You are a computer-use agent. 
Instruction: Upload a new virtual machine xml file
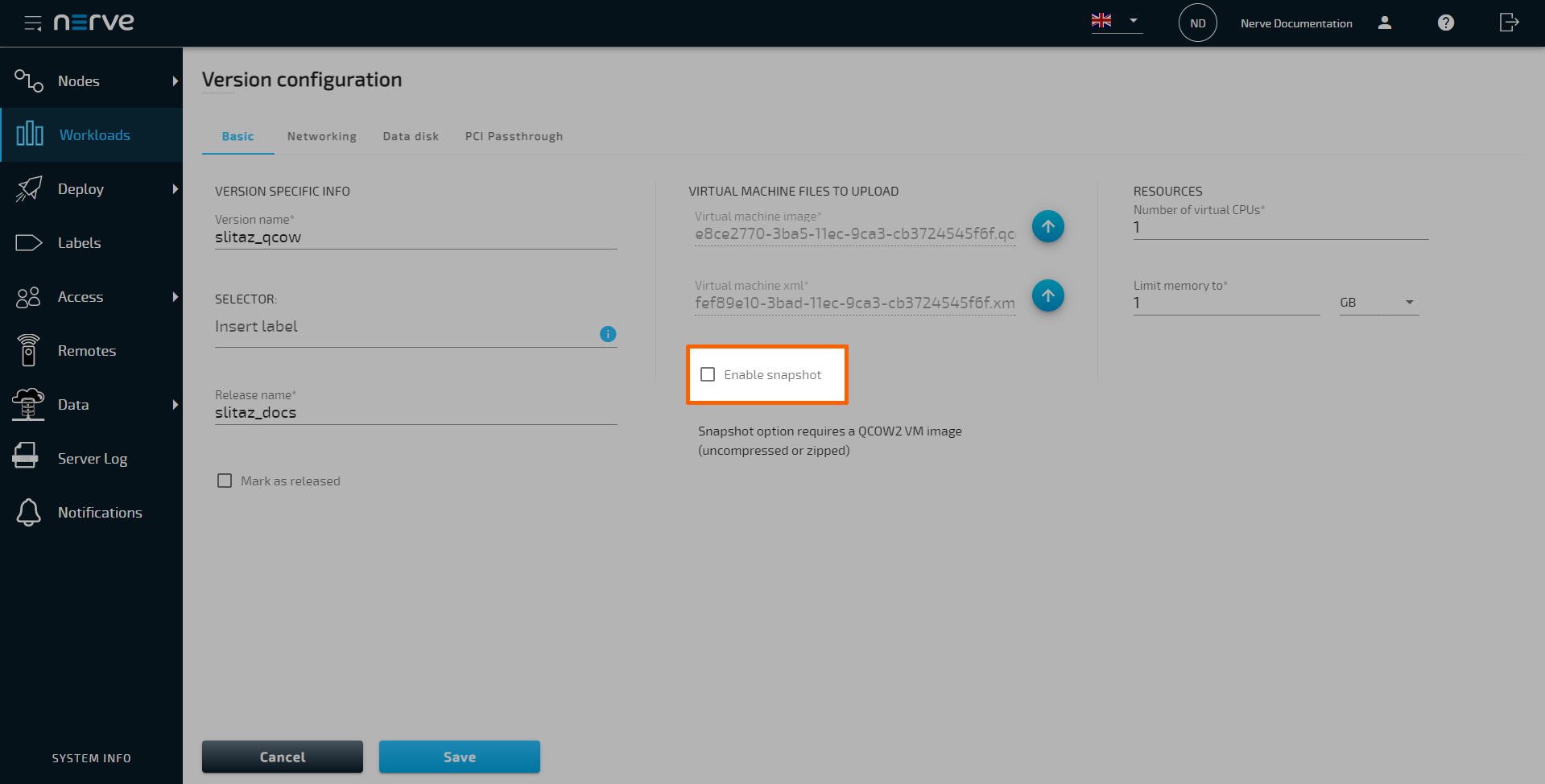coord(1047,295)
